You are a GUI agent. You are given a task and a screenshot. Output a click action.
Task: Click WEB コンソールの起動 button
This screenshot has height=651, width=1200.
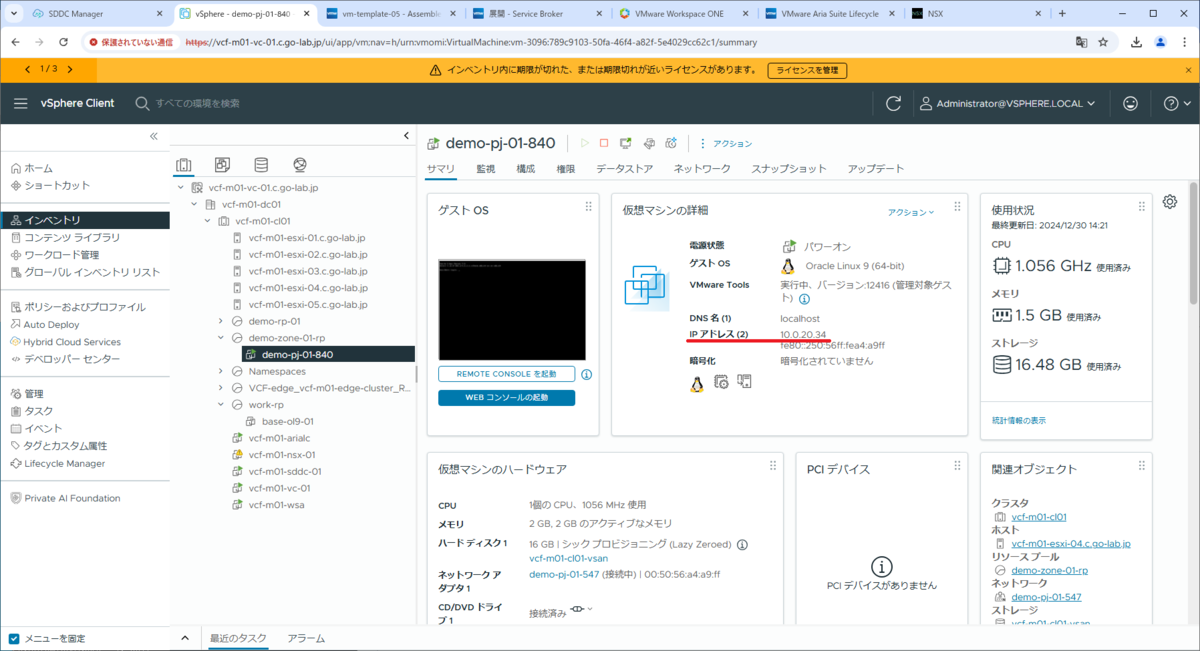507,398
